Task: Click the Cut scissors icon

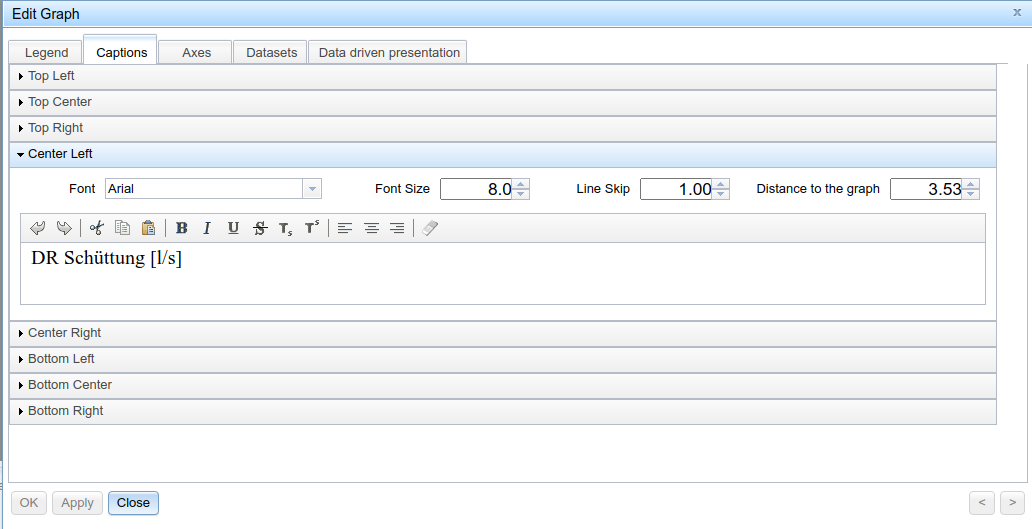Action: pos(97,228)
